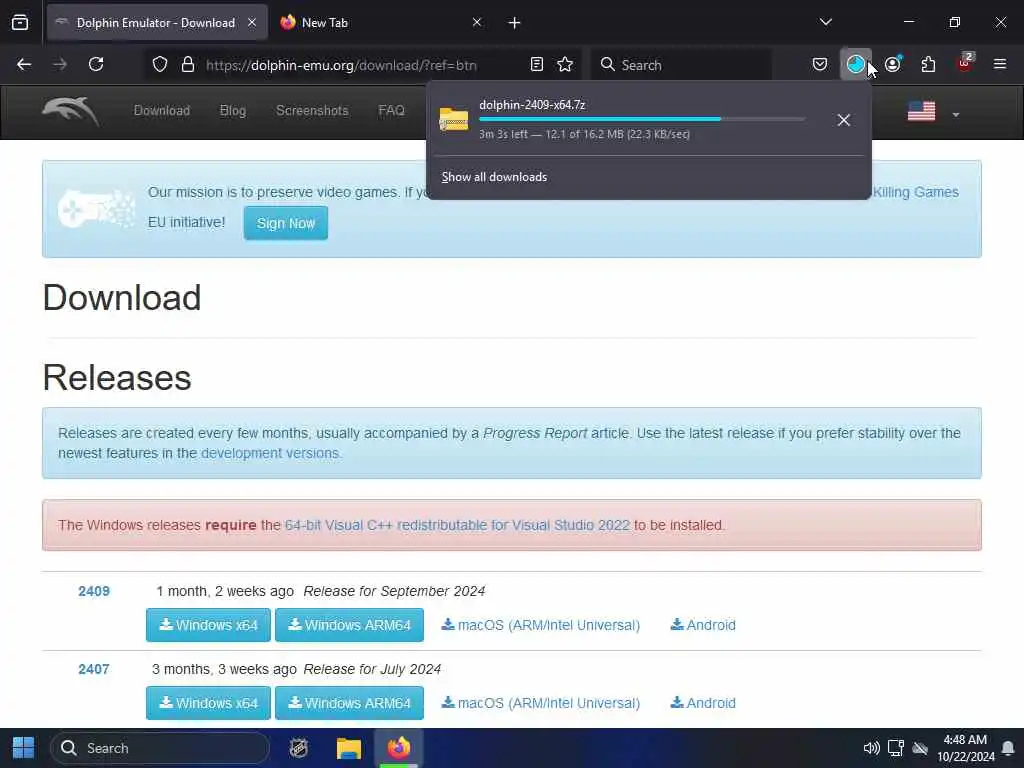Open Save to Pocket icon

point(820,64)
